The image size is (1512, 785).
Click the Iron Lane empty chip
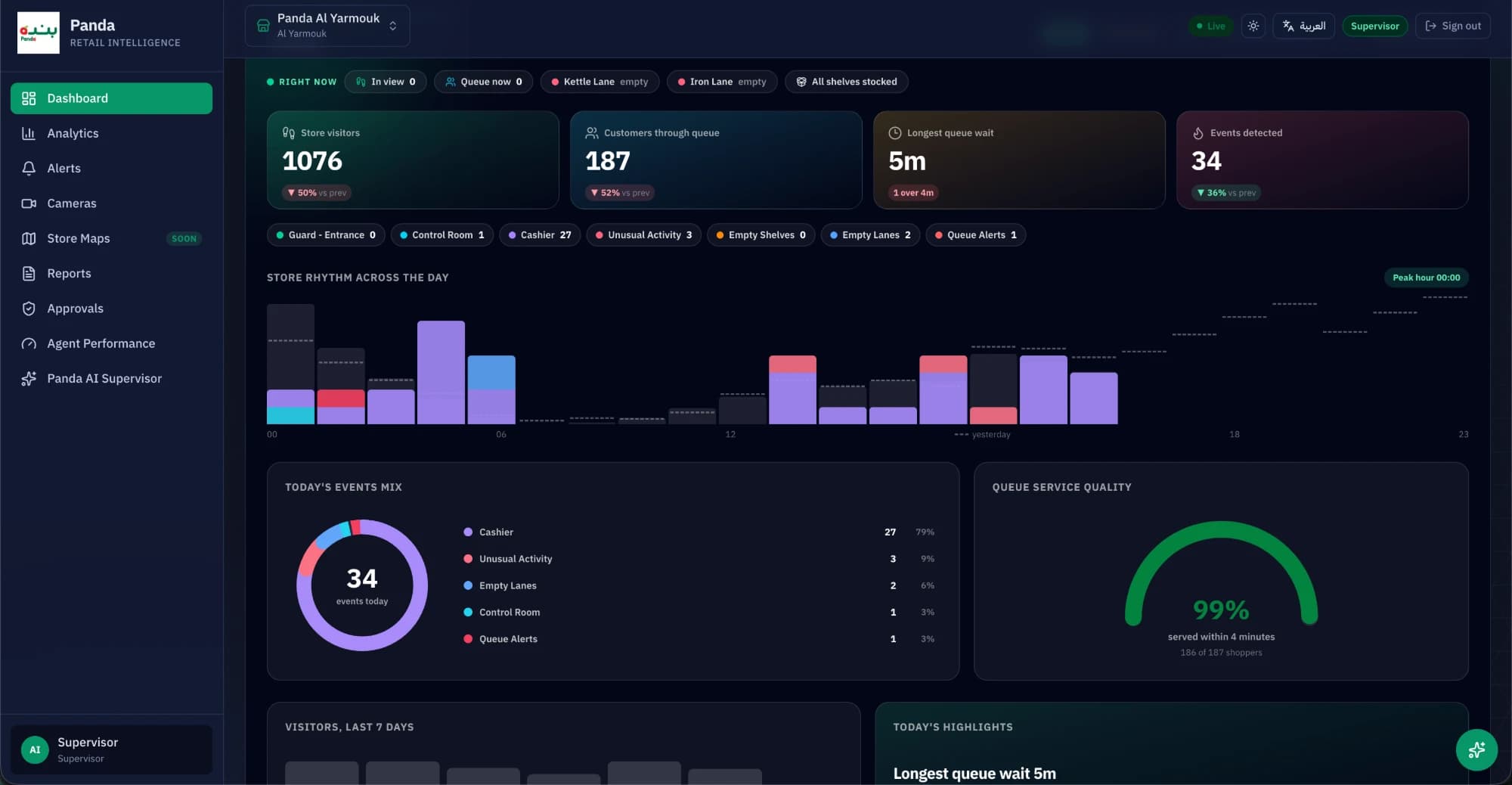point(722,82)
